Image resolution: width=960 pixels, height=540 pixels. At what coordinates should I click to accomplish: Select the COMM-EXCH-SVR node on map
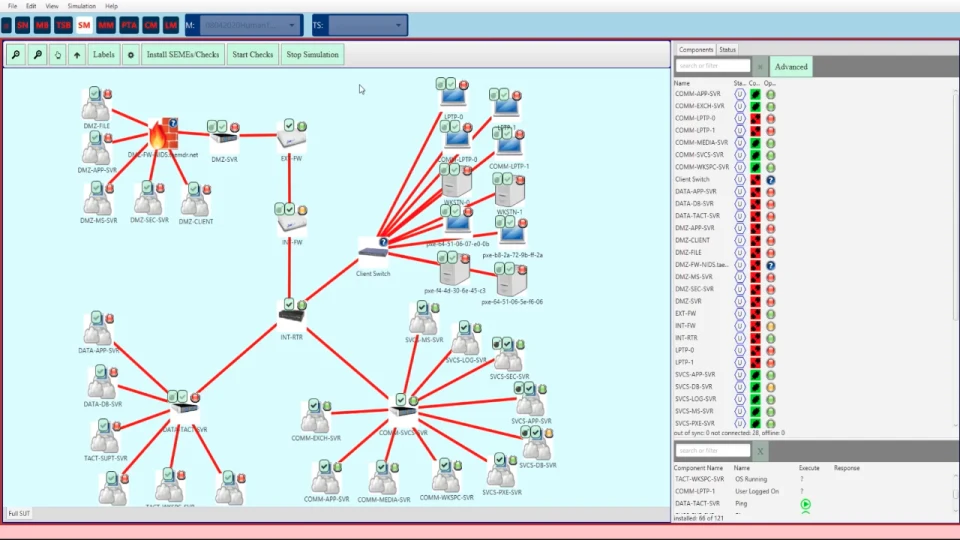(x=316, y=416)
